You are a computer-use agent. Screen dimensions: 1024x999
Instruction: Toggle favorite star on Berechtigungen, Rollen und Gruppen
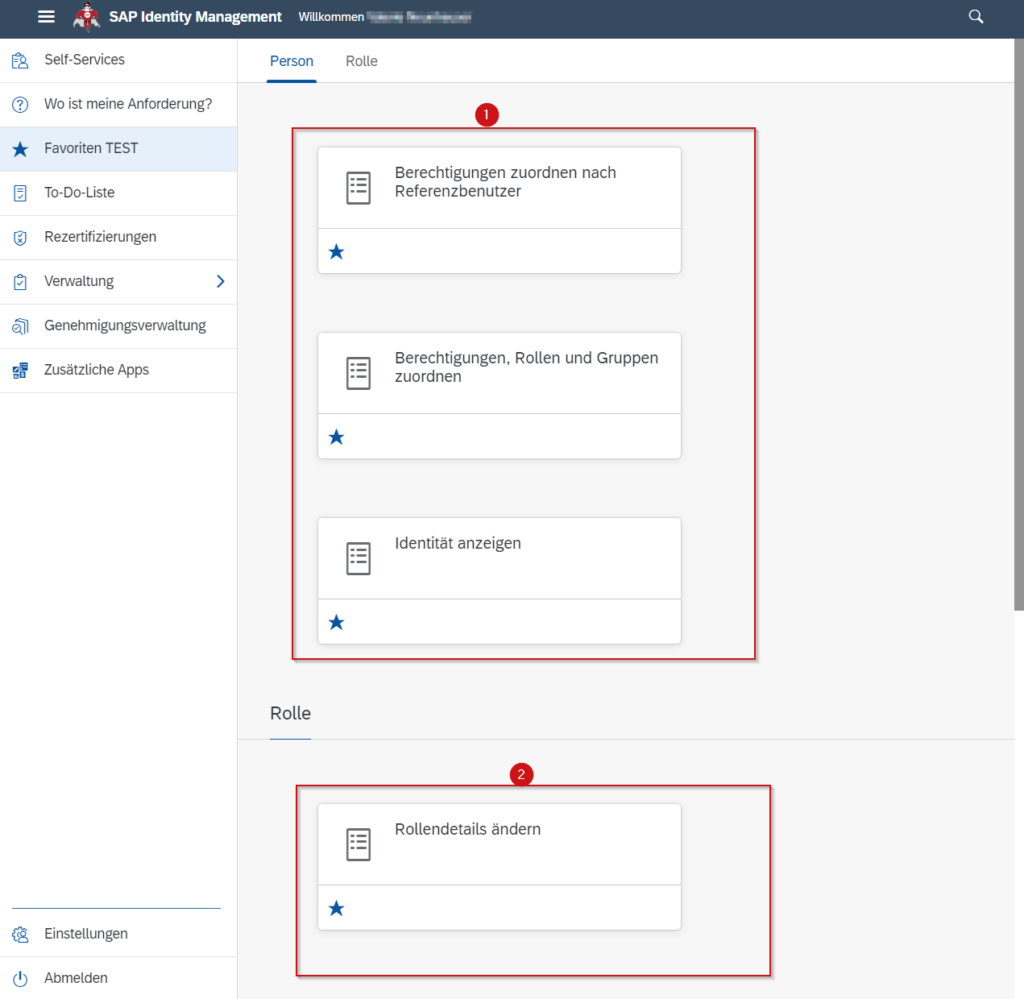(336, 437)
